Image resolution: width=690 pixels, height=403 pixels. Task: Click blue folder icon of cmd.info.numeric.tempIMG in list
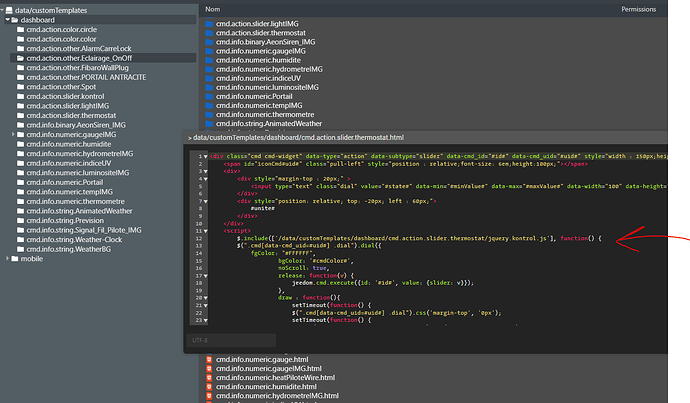coord(209,106)
